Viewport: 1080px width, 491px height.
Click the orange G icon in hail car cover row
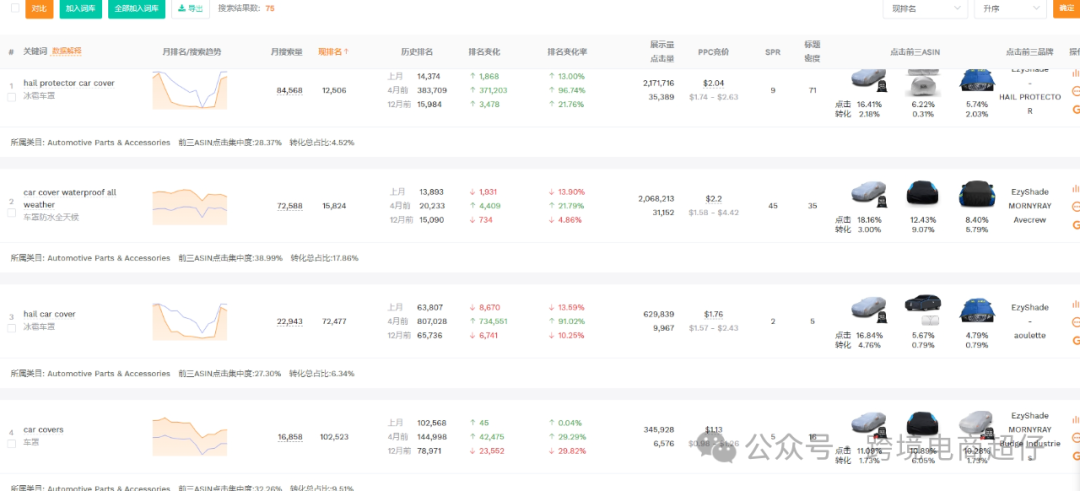click(1076, 340)
